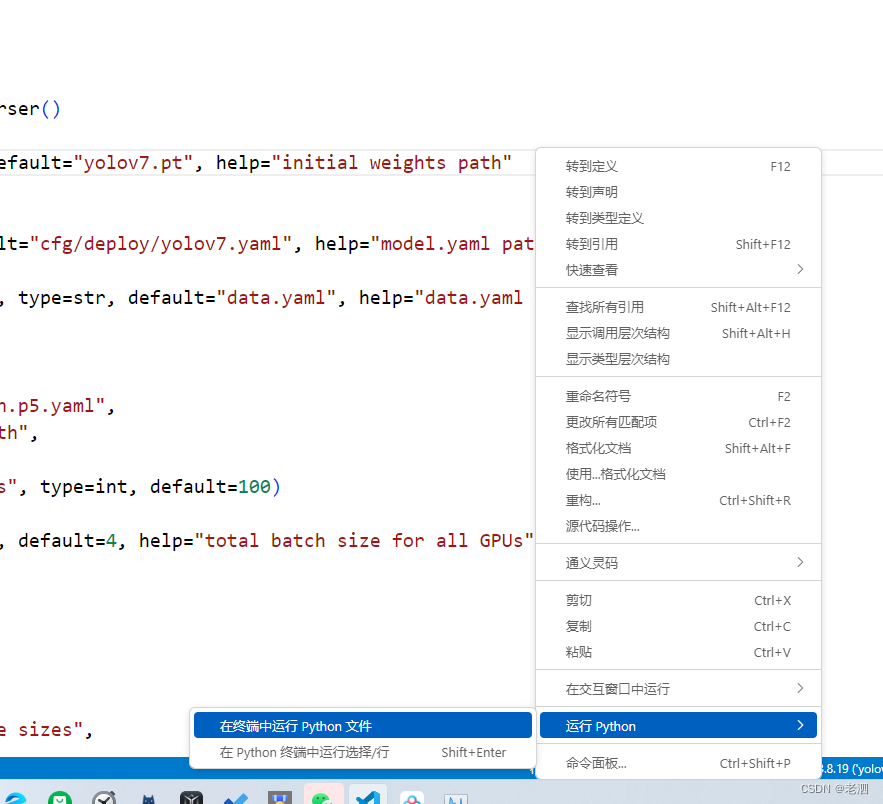Click the Python 3.8.19 interpreter in status bar
This screenshot has height=804, width=883.
[850, 768]
